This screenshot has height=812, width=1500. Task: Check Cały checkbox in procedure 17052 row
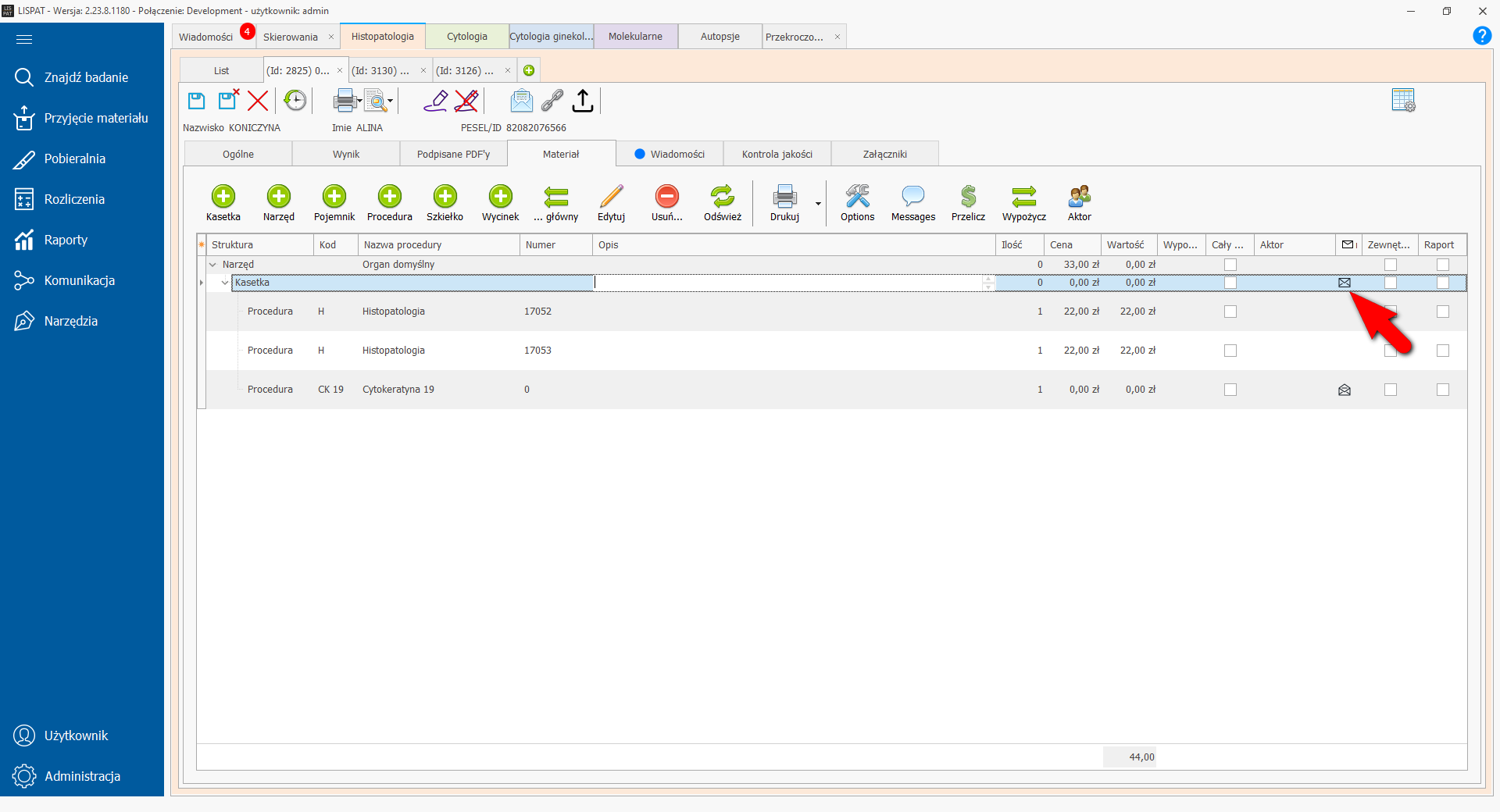(1230, 312)
